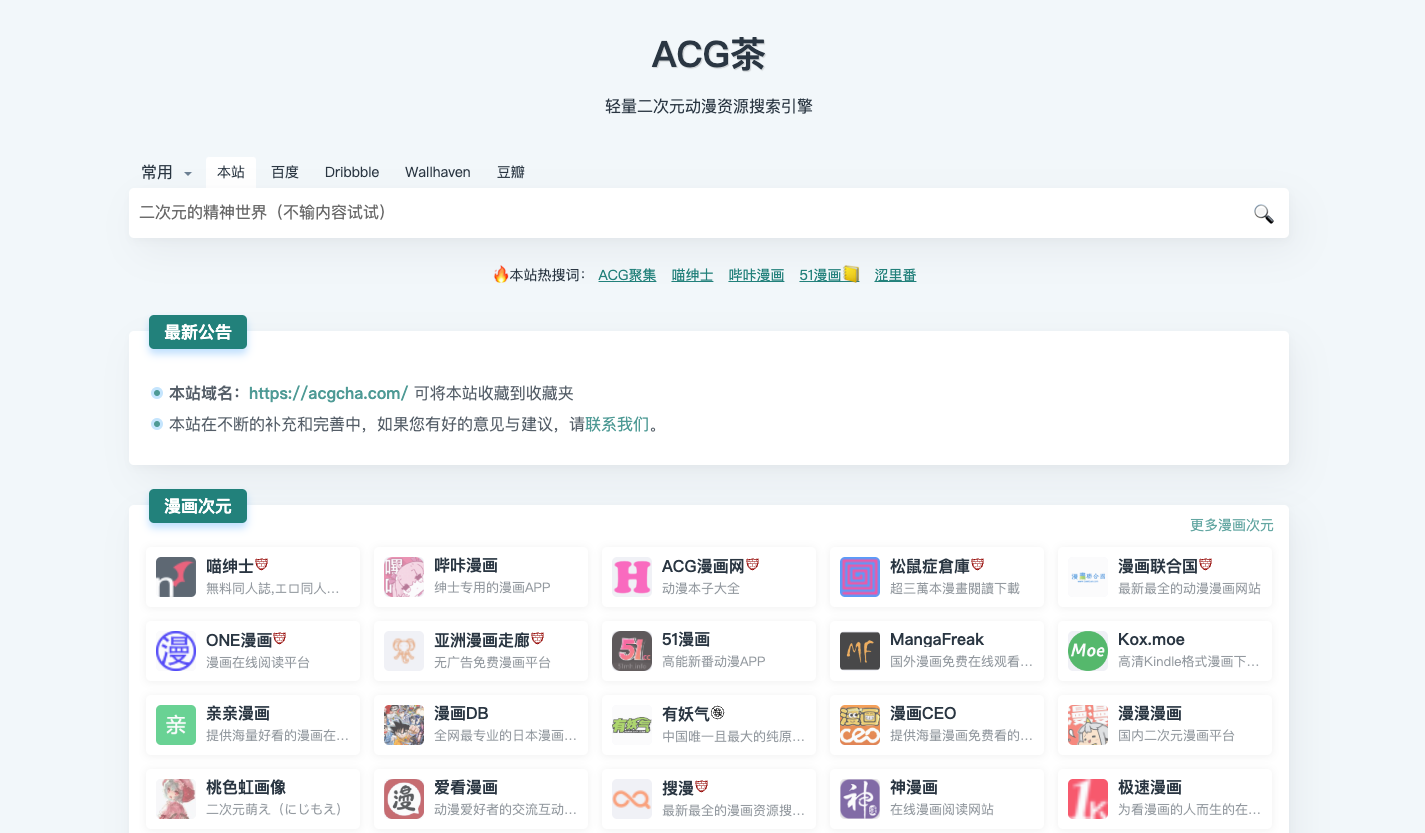Open the ACG聚集 hot search link

point(627,275)
